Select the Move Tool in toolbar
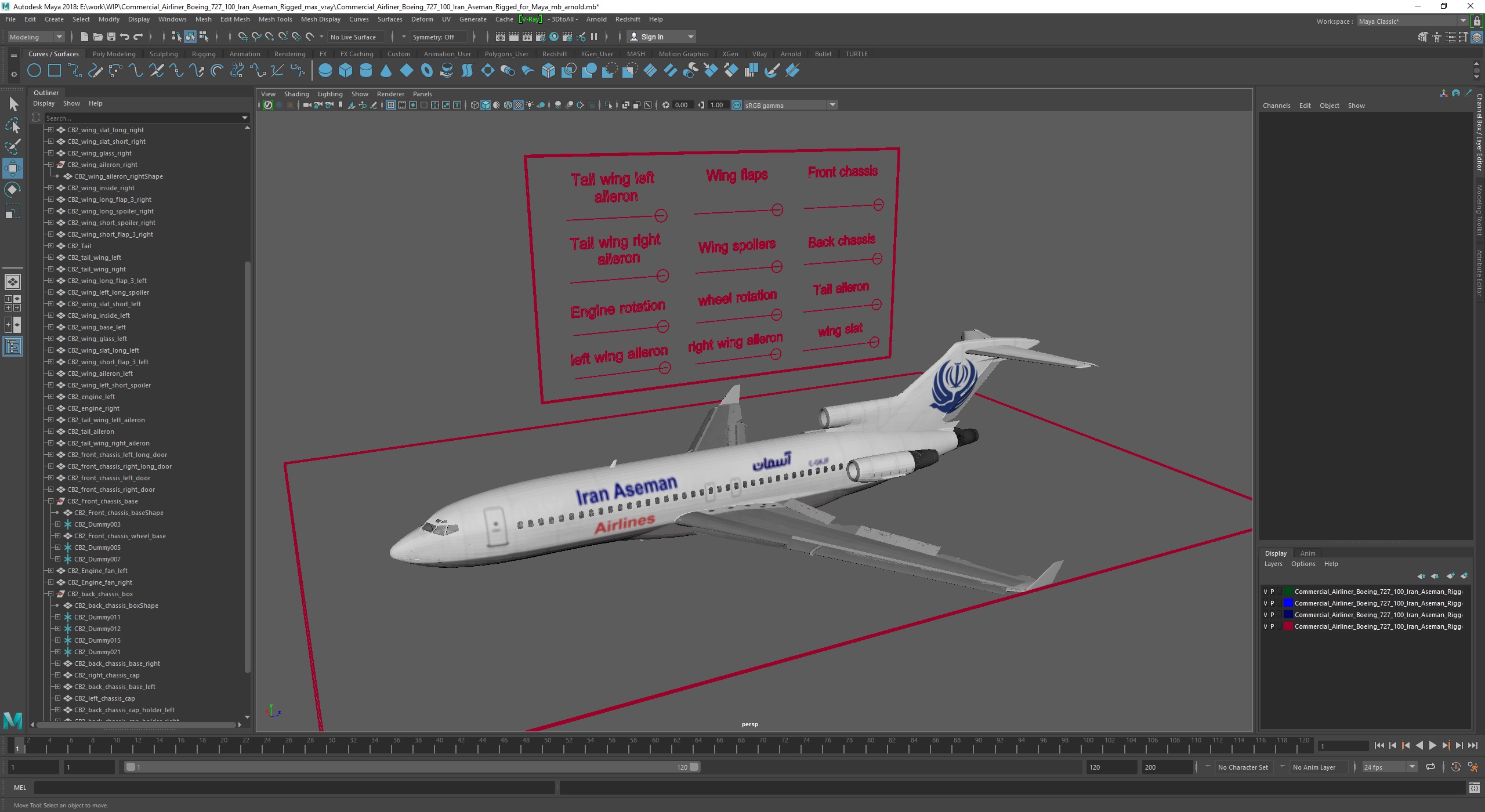The height and width of the screenshot is (812, 1485). [13, 167]
